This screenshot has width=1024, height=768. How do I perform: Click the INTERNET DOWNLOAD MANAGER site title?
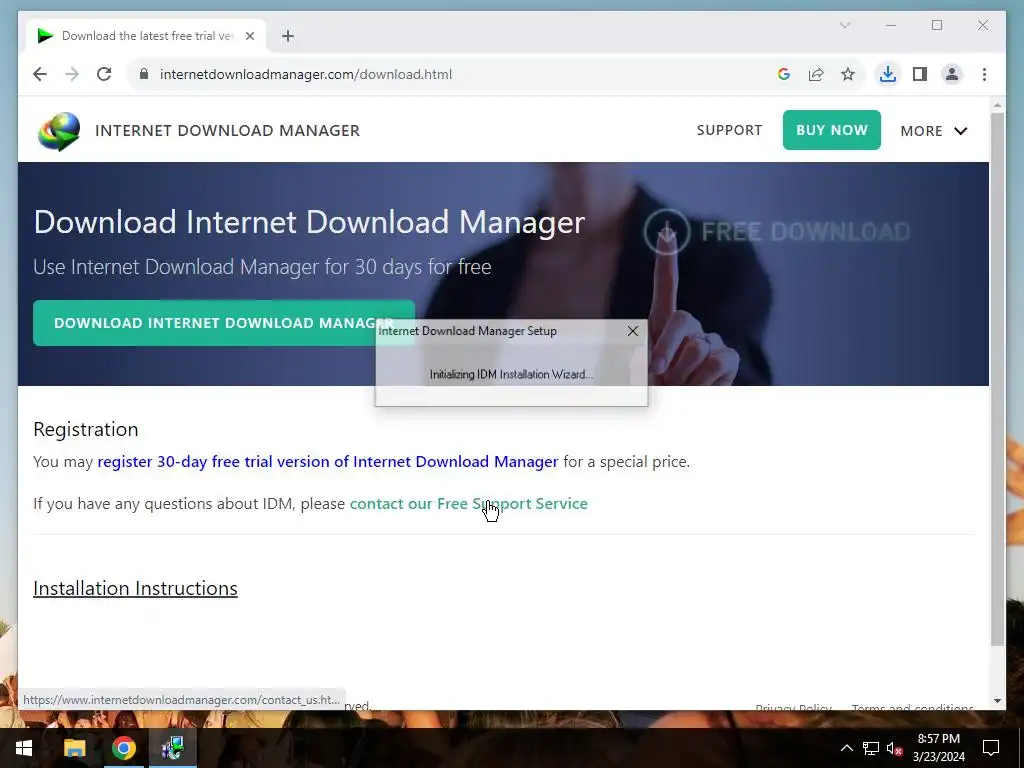tap(227, 131)
